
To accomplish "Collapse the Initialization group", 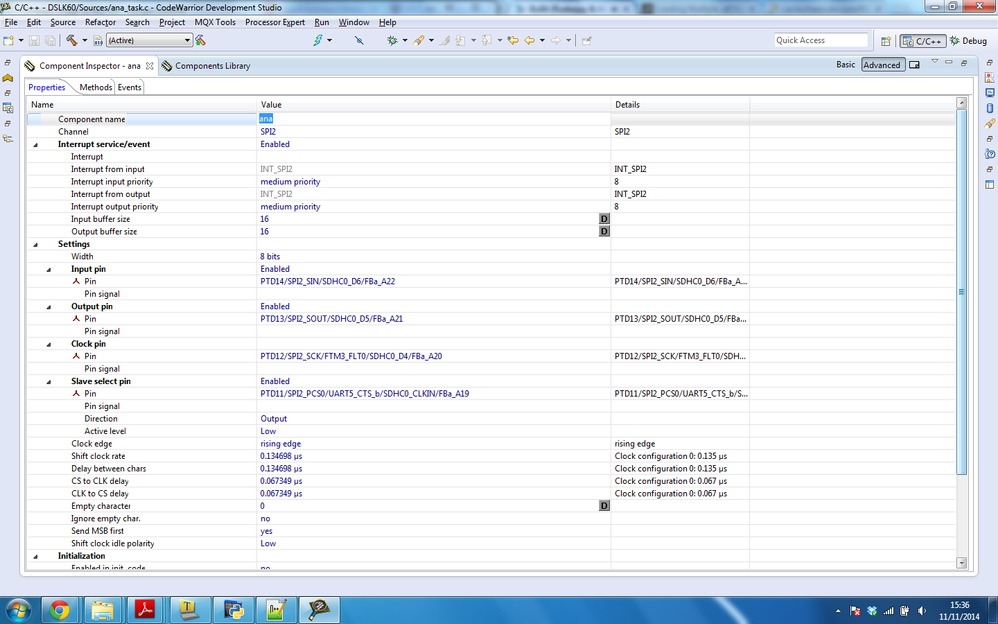I will [x=36, y=556].
